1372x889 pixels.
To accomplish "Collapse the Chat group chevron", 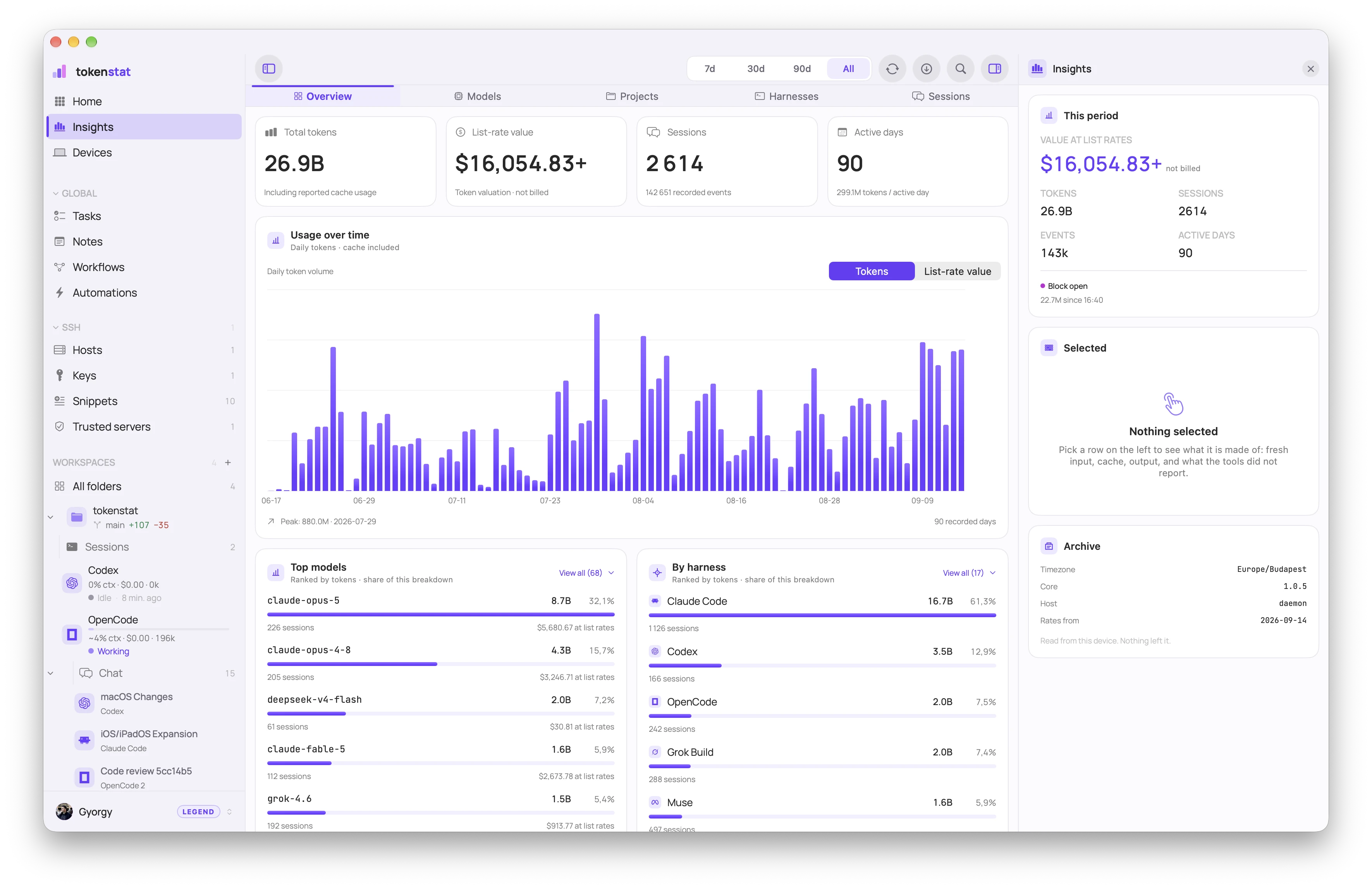I will click(x=51, y=673).
